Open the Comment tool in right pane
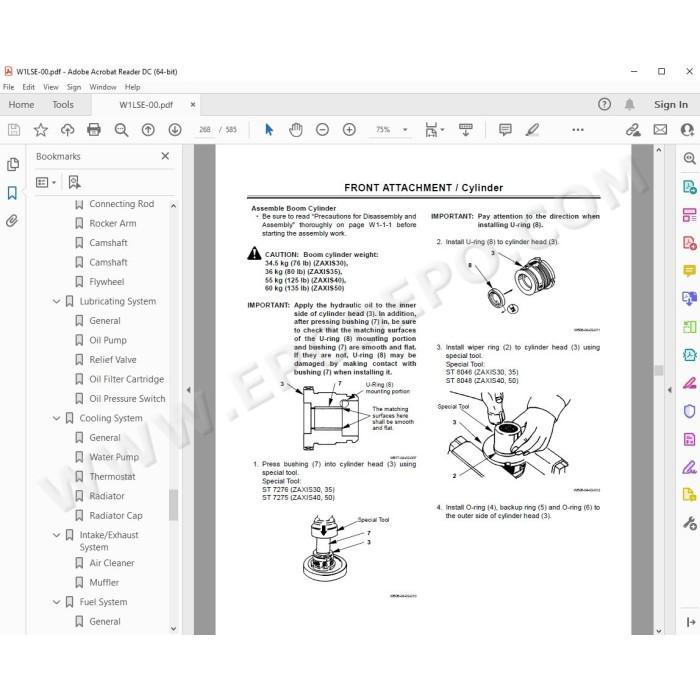Viewport: 700px width, 700px height. tap(689, 271)
